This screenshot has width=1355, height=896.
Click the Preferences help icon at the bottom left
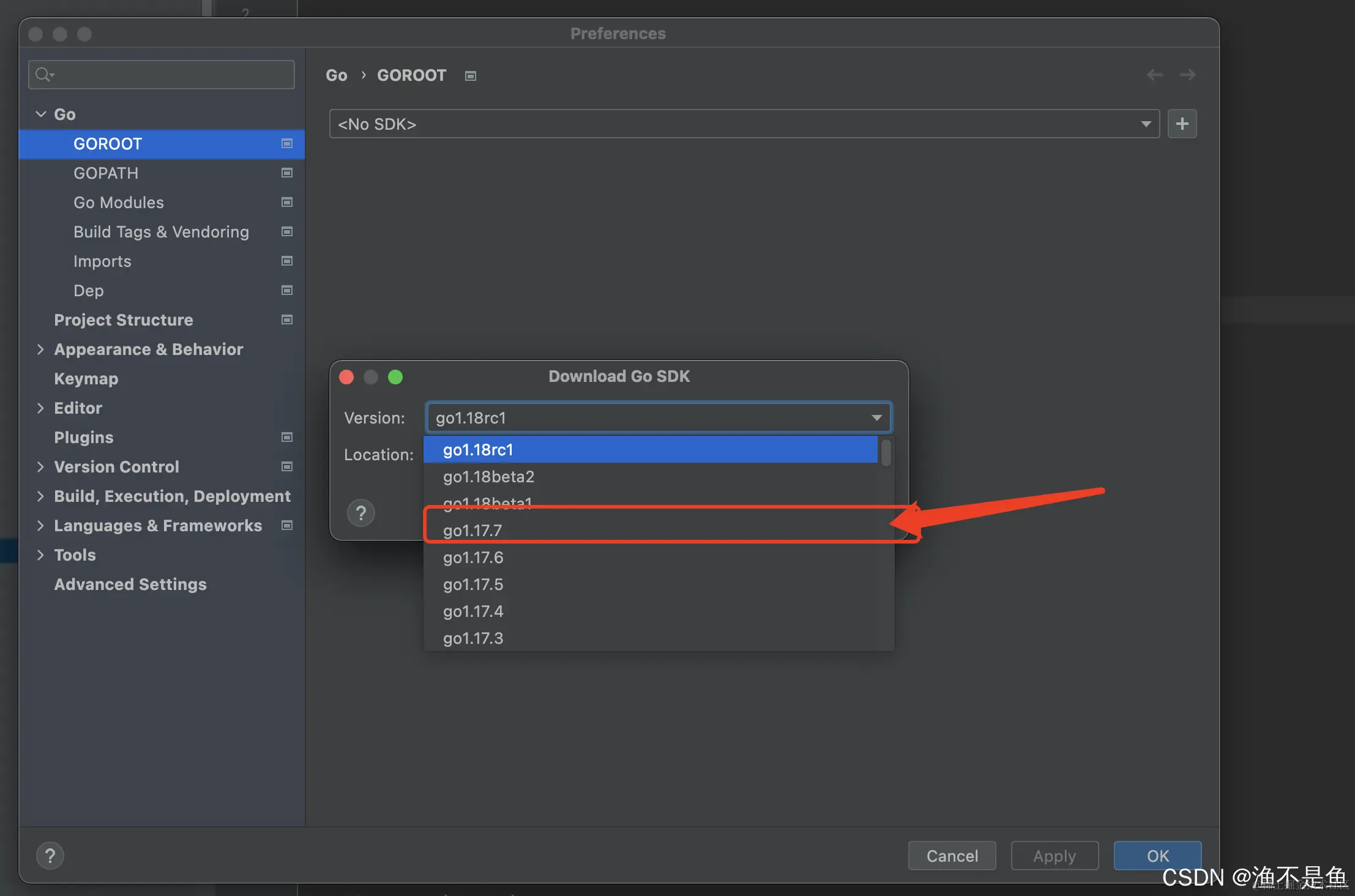pyautogui.click(x=50, y=856)
